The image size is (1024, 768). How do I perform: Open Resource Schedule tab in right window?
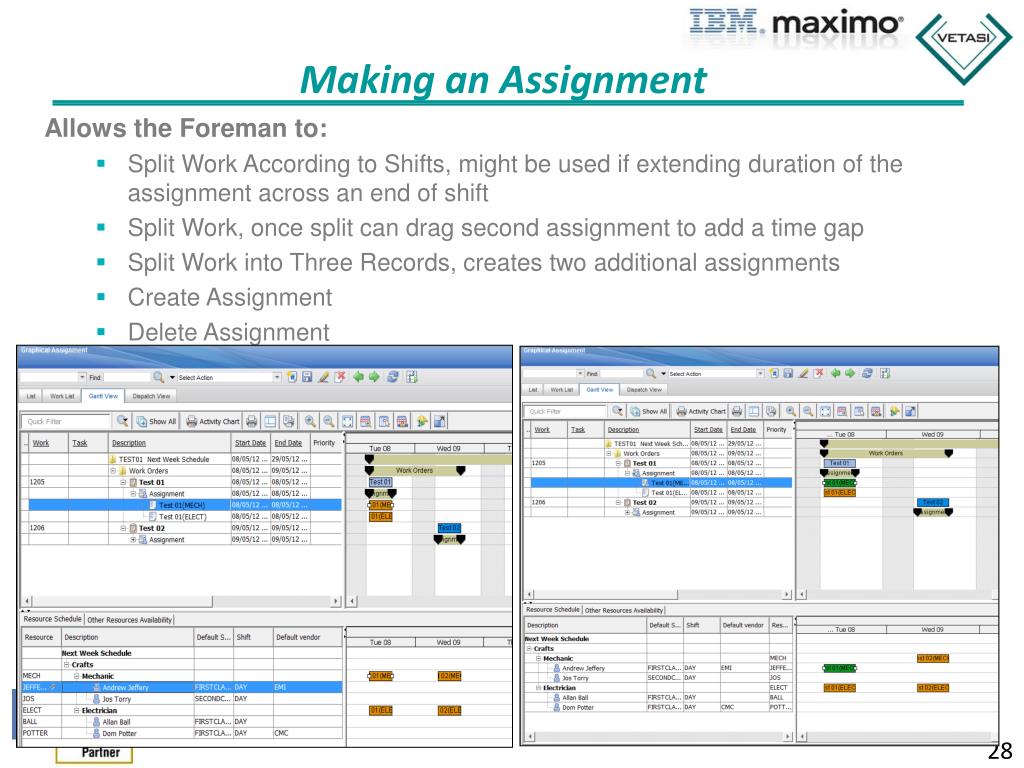click(552, 610)
